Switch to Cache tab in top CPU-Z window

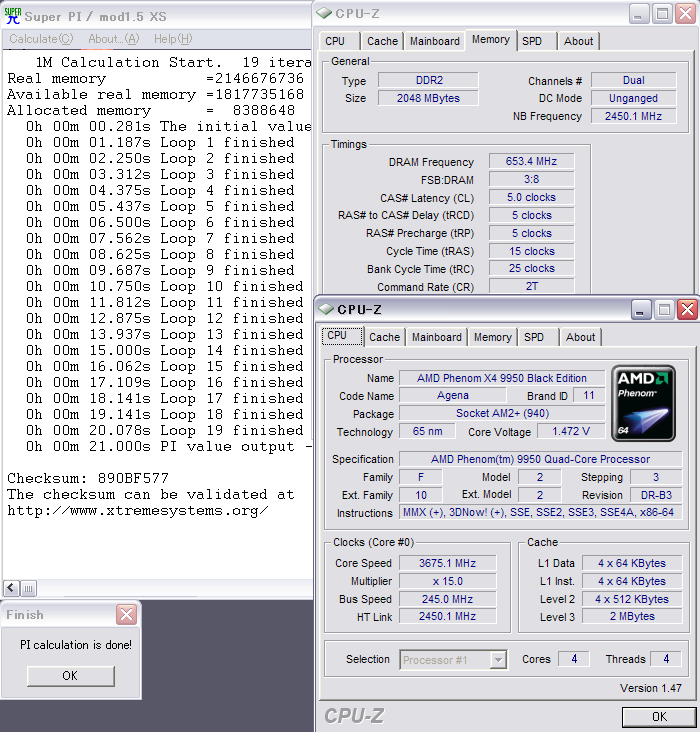(x=382, y=41)
